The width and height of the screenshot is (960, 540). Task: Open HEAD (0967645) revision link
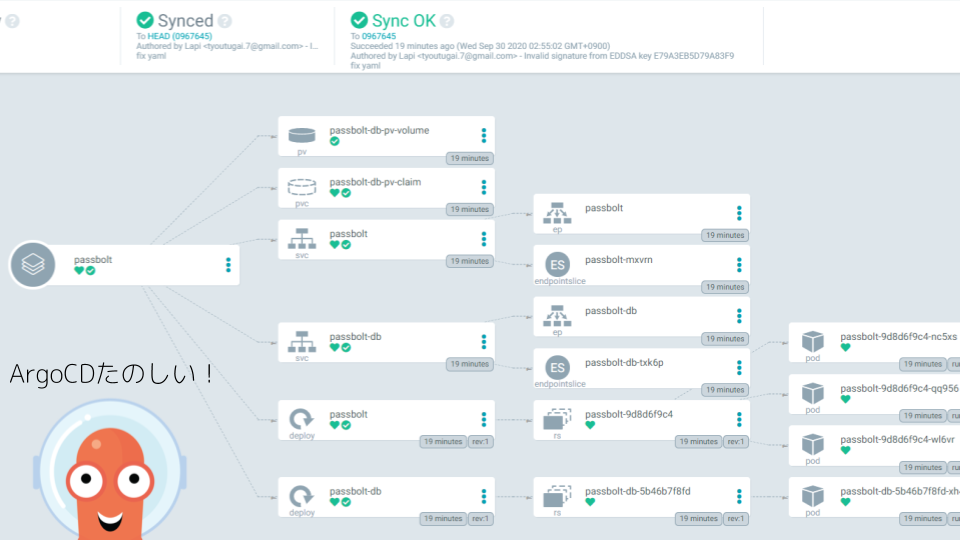(180, 36)
